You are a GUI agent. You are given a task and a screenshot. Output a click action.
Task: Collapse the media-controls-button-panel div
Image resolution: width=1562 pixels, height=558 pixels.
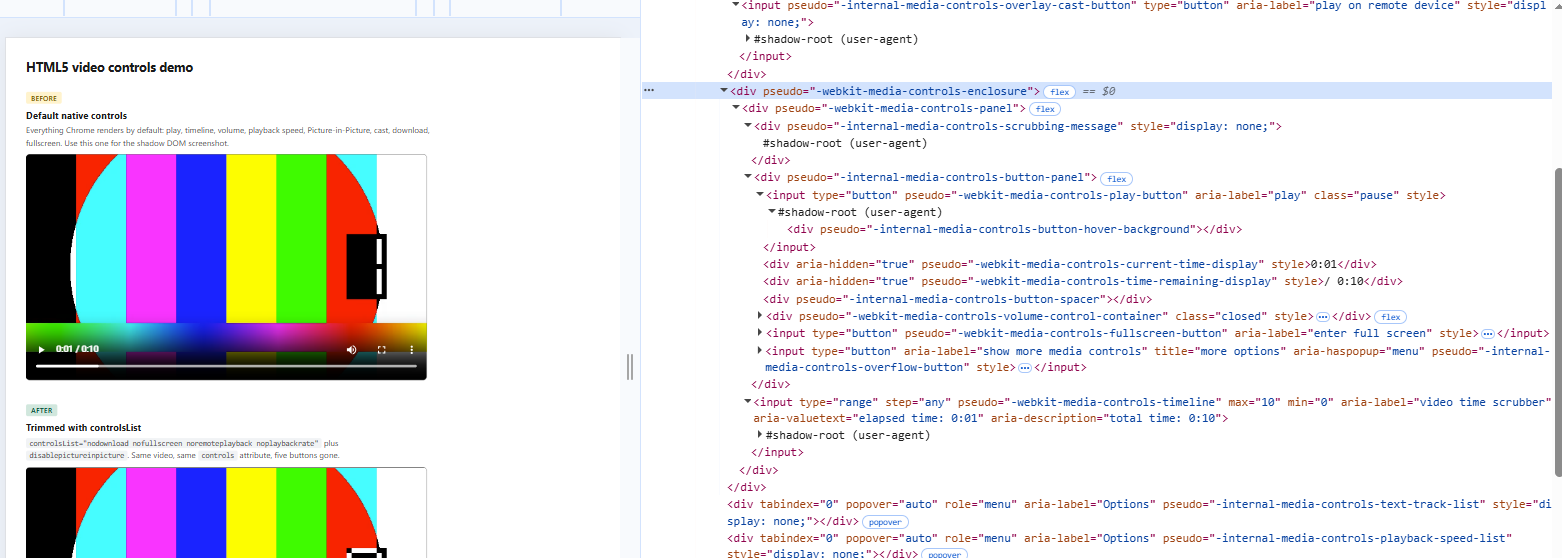[748, 178]
